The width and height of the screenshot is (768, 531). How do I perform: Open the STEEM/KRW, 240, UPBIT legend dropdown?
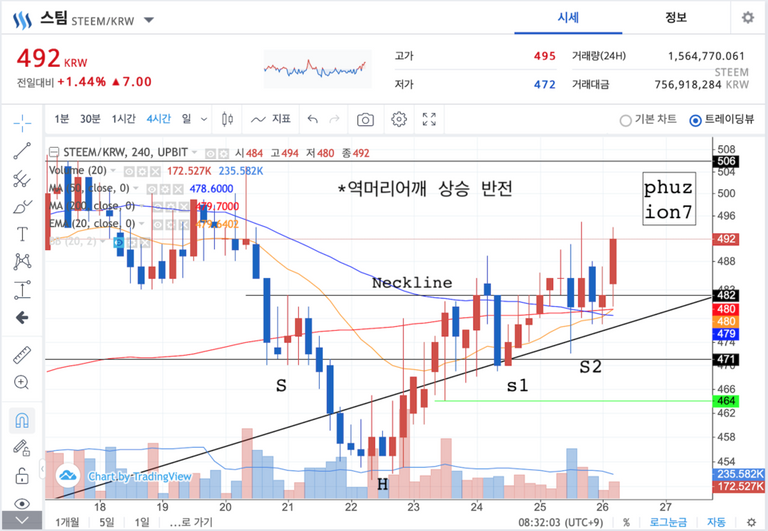coord(195,153)
